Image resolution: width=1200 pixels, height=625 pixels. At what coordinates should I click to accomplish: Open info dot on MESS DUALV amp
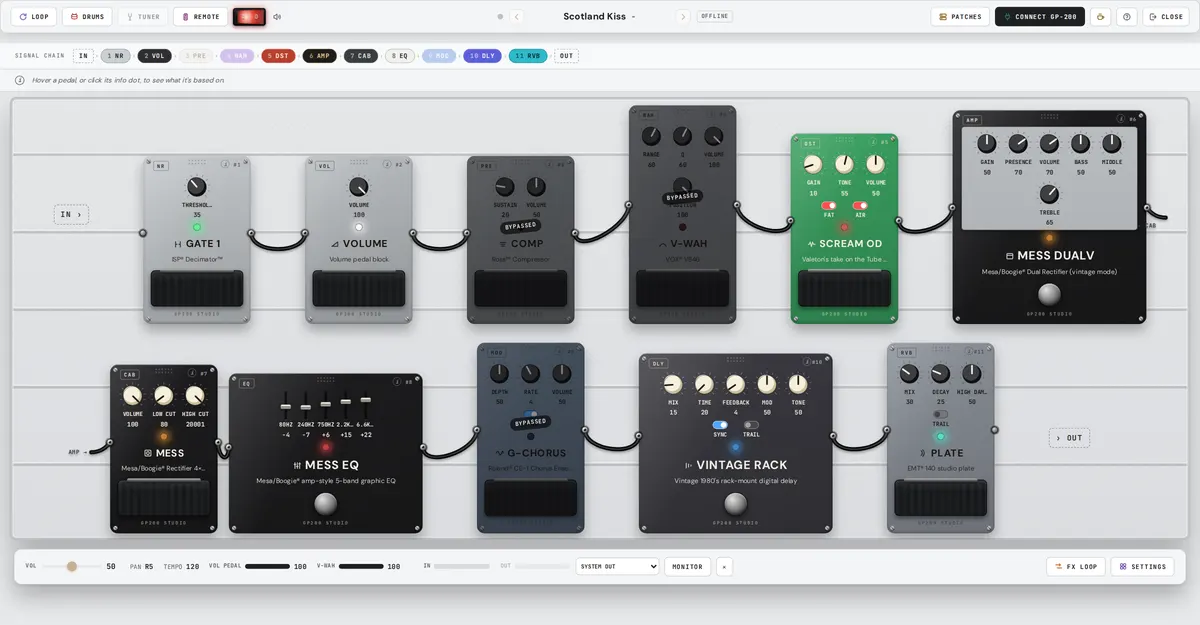pyautogui.click(x=1120, y=119)
